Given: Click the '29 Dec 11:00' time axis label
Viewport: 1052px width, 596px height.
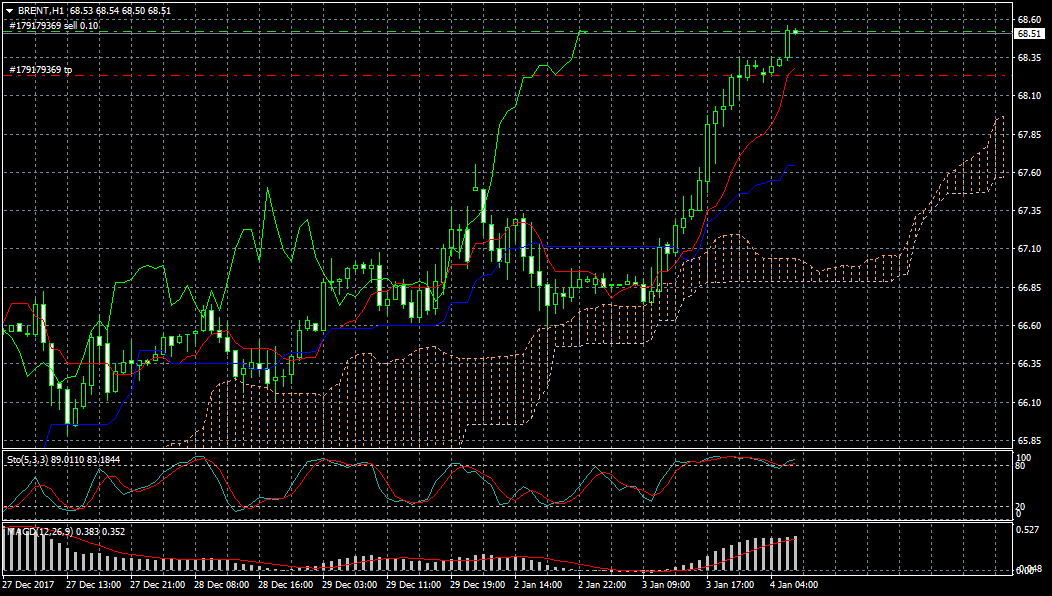Looking at the screenshot, I should pos(414,585).
